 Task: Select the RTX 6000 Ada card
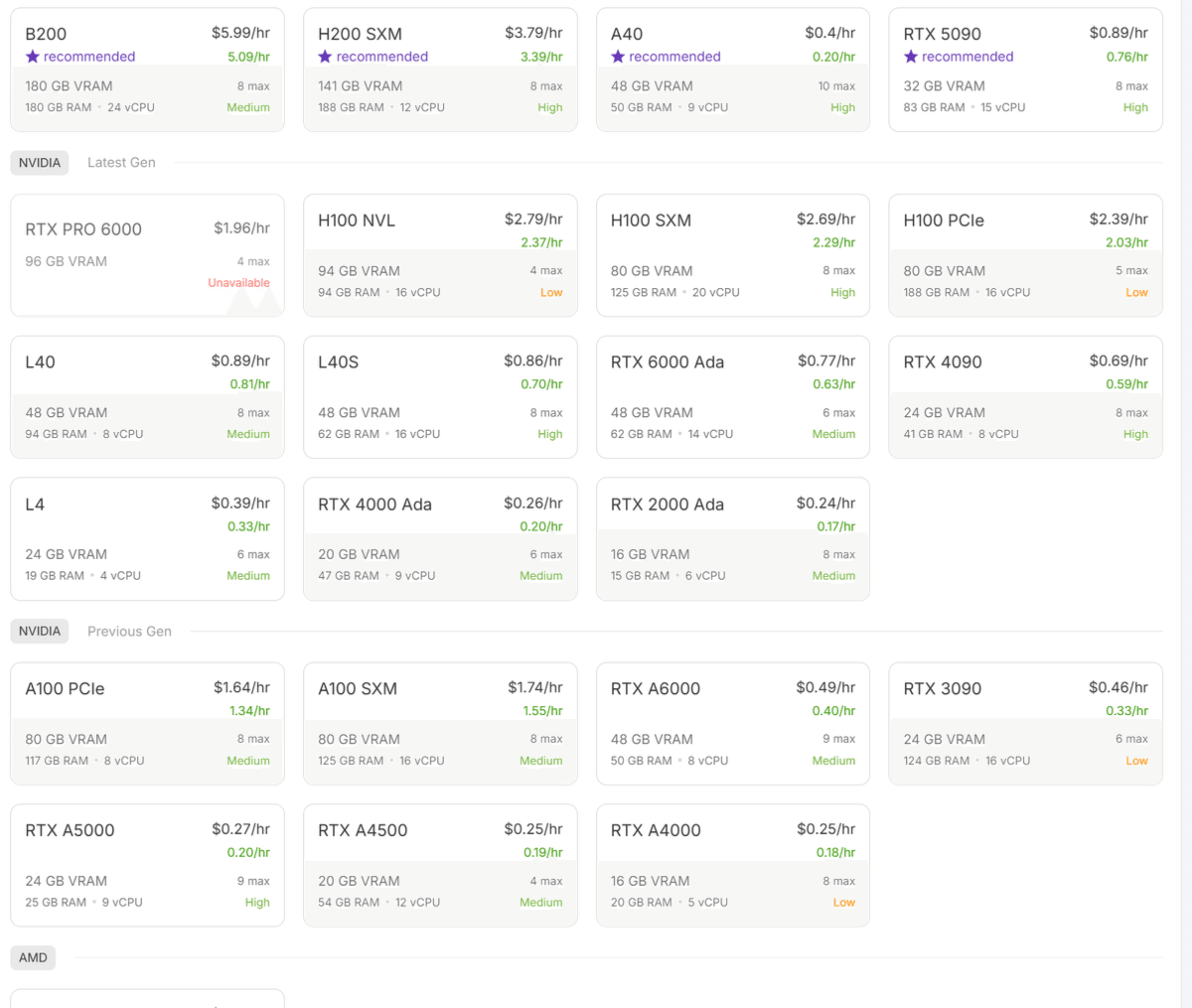(732, 397)
